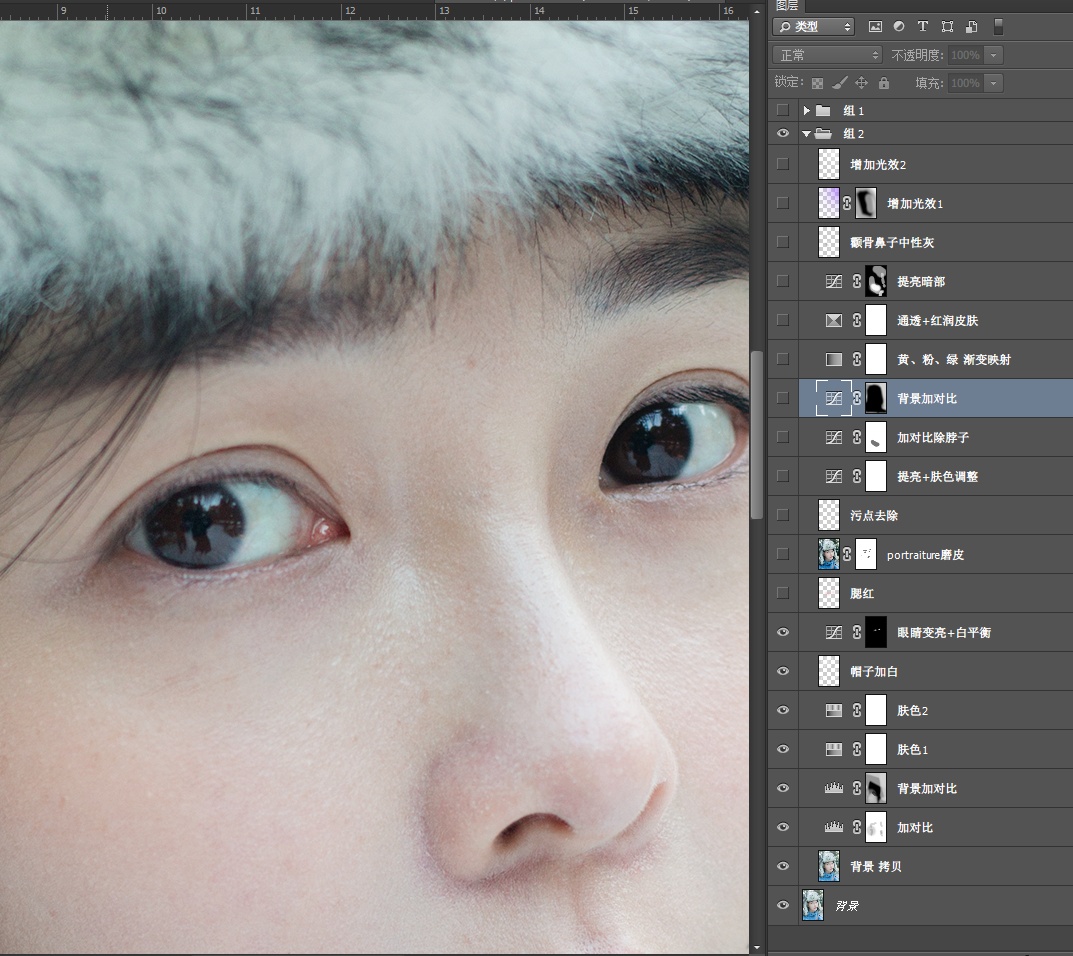Select layer named 通透+红润皮肤

(x=938, y=320)
